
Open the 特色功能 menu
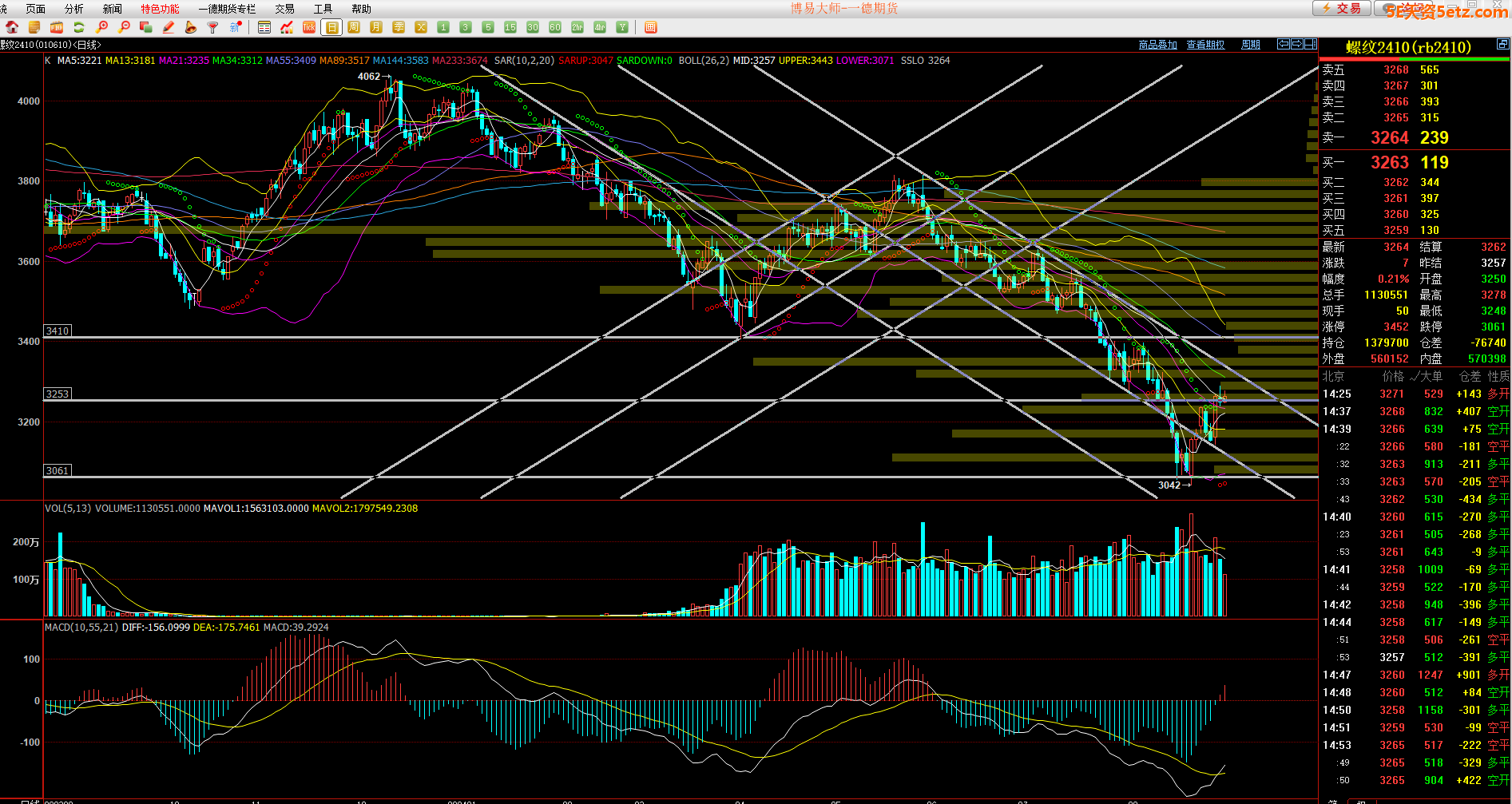coord(160,9)
